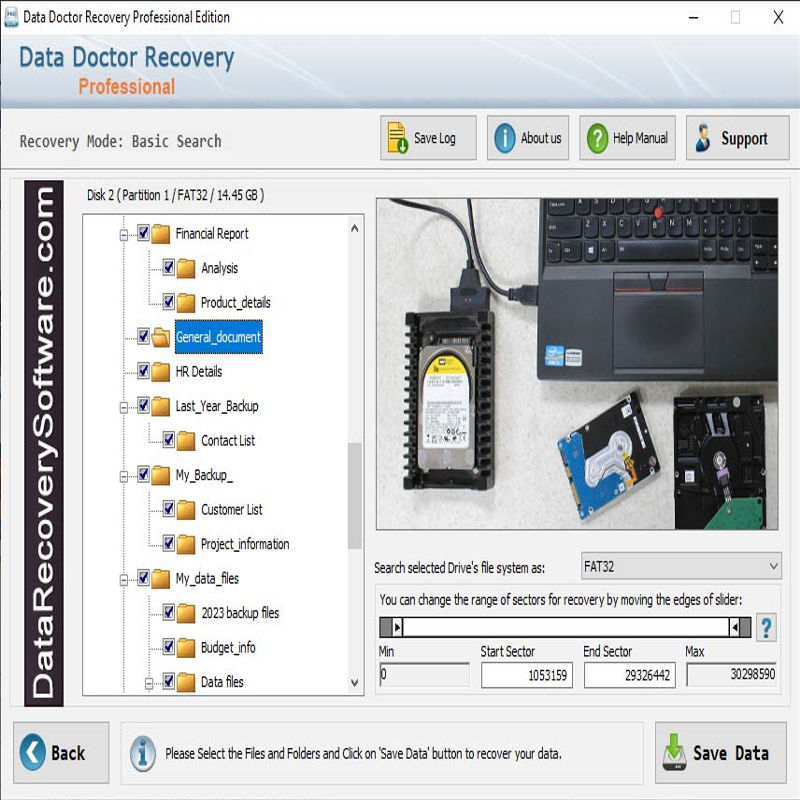Collapse the My_Backup_ tree node
The width and height of the screenshot is (800, 800).
[x=123, y=477]
